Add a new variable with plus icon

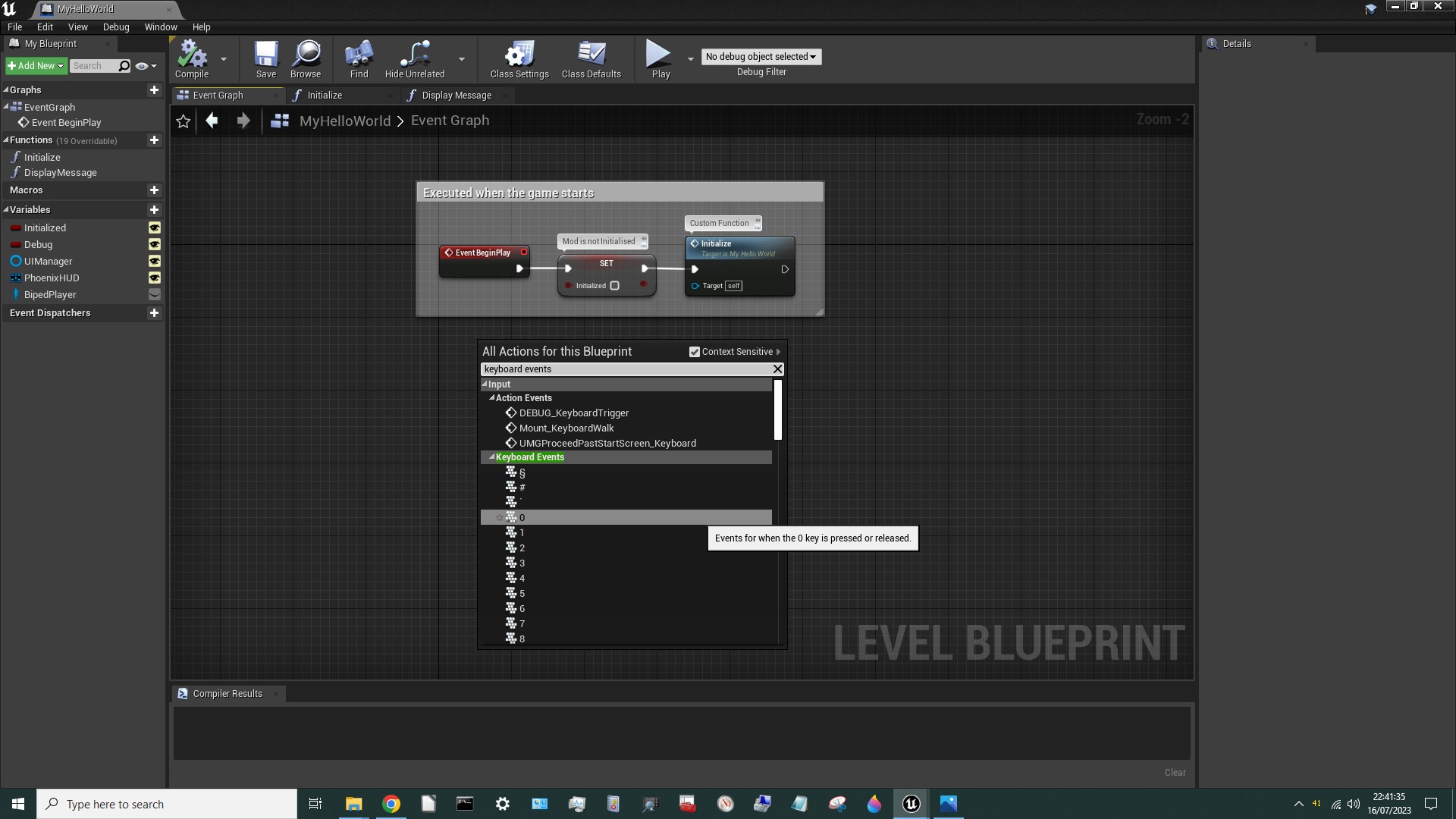pyautogui.click(x=154, y=210)
